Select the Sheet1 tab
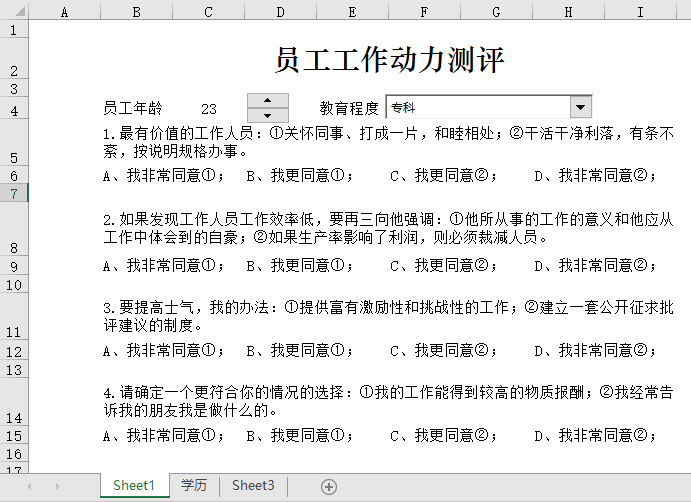 [x=134, y=486]
